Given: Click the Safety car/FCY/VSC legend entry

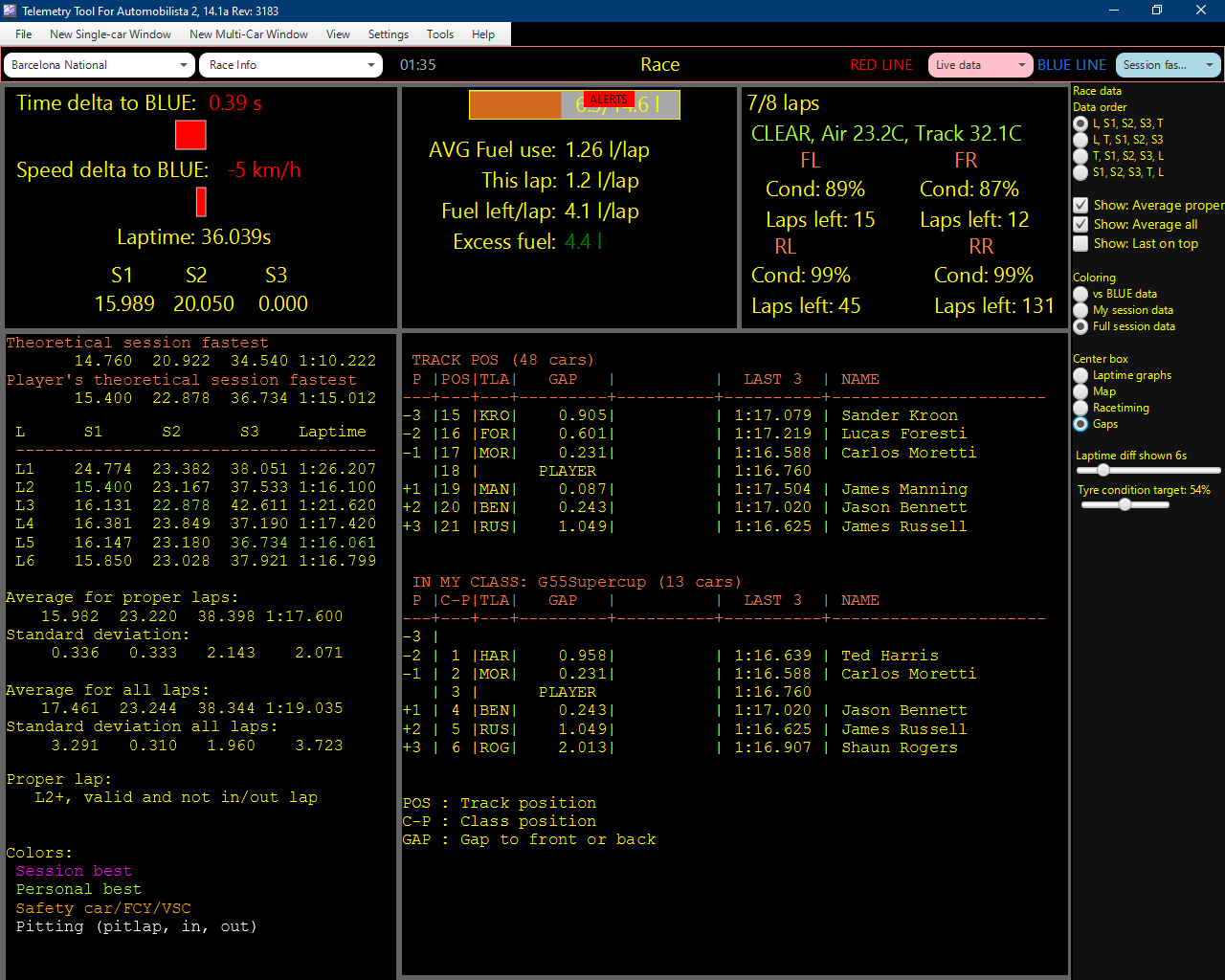Looking at the screenshot, I should [x=103, y=908].
